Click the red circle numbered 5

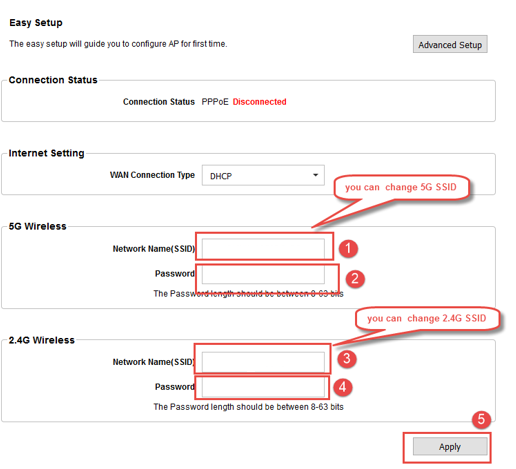481,419
